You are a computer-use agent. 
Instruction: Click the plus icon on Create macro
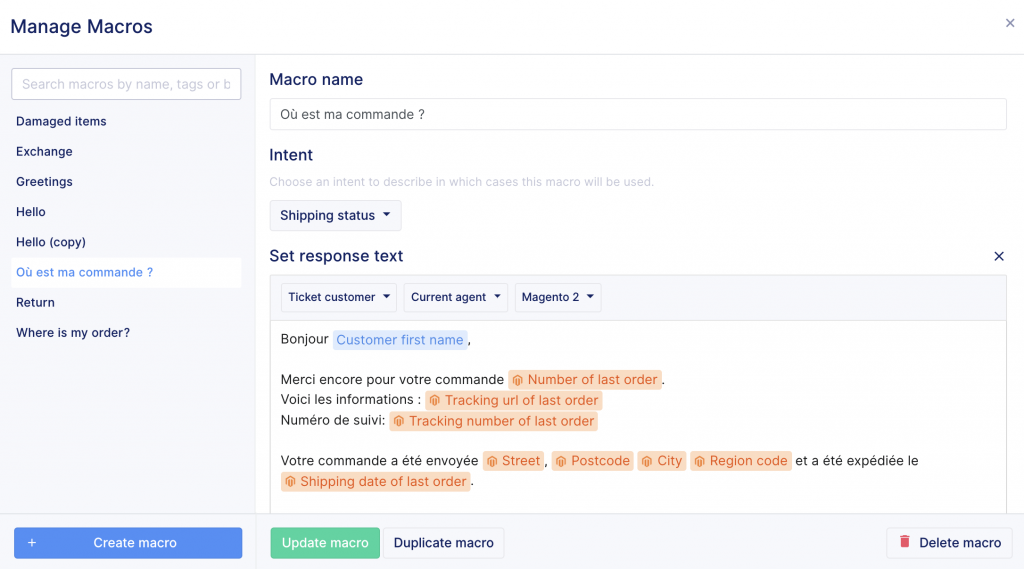point(32,543)
